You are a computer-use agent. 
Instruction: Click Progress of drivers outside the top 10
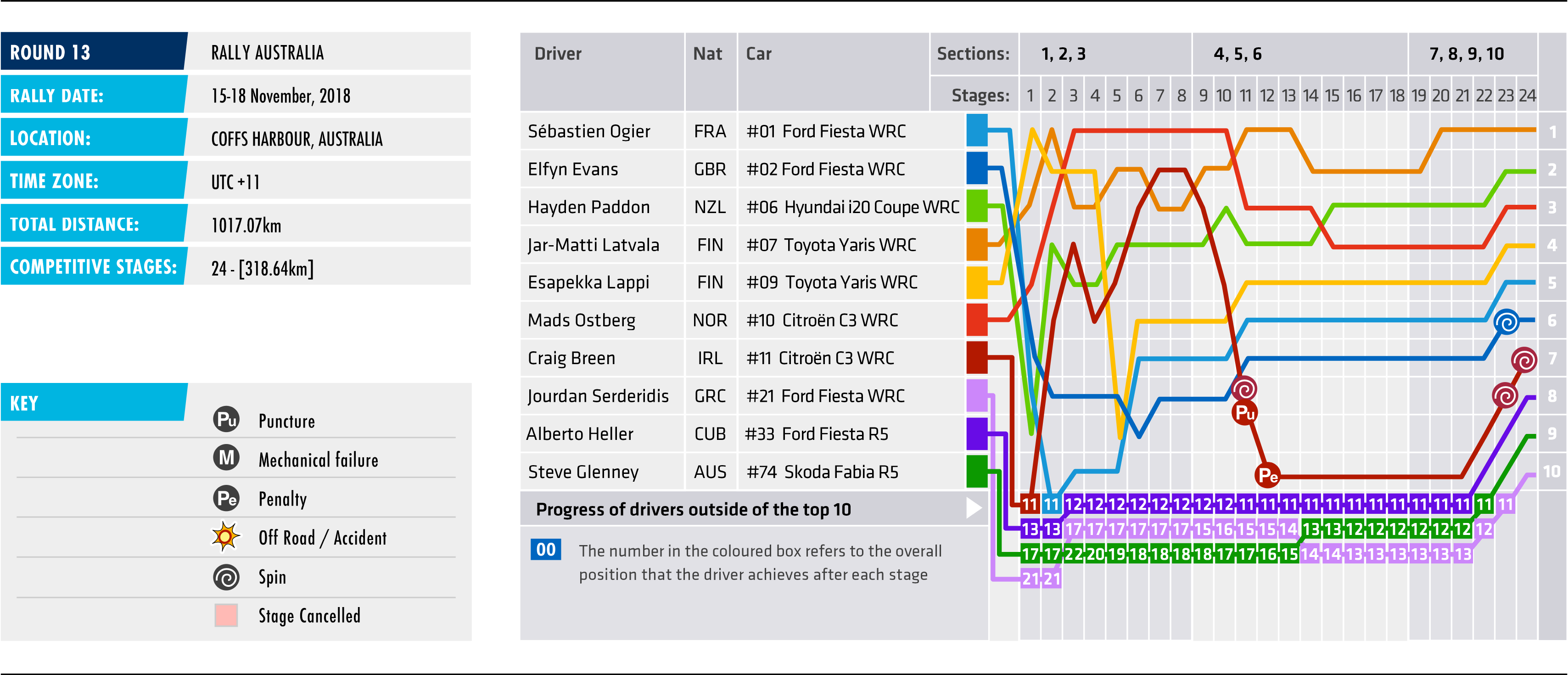(693, 509)
